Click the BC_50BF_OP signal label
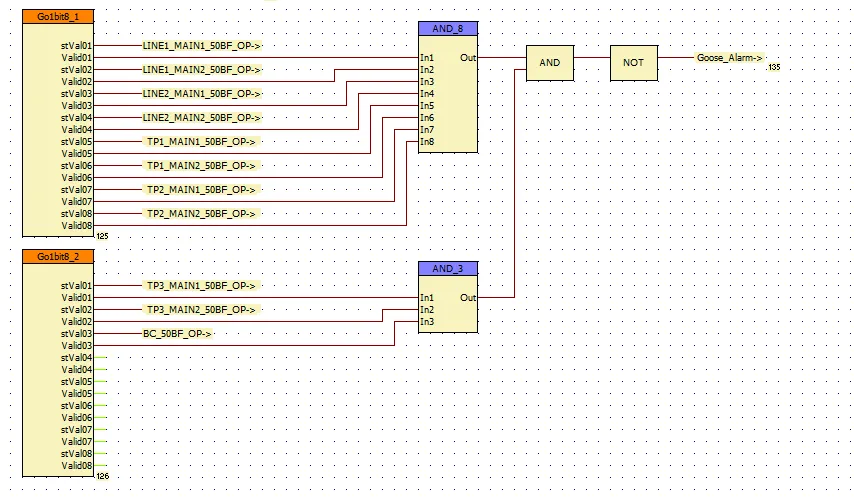 pyautogui.click(x=177, y=333)
